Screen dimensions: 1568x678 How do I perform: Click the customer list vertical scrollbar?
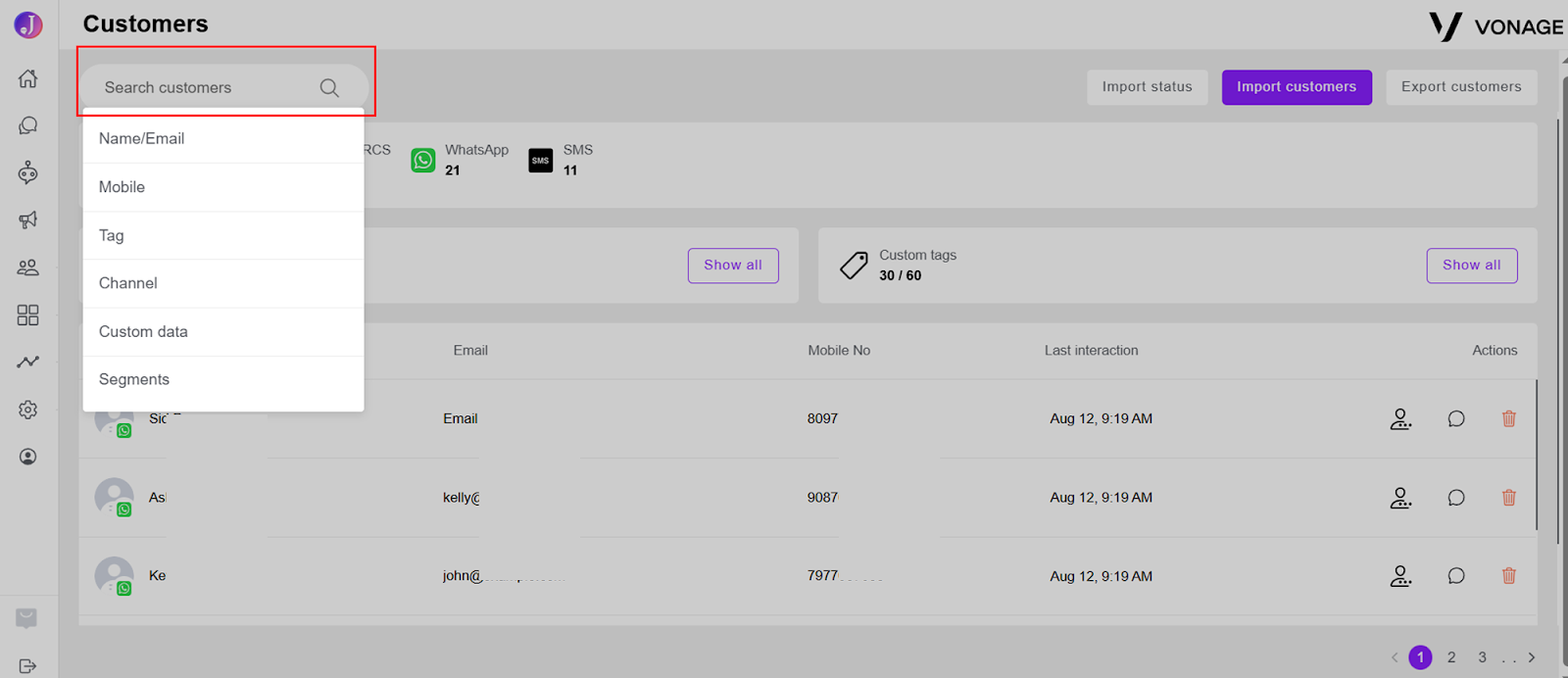(x=1537, y=456)
